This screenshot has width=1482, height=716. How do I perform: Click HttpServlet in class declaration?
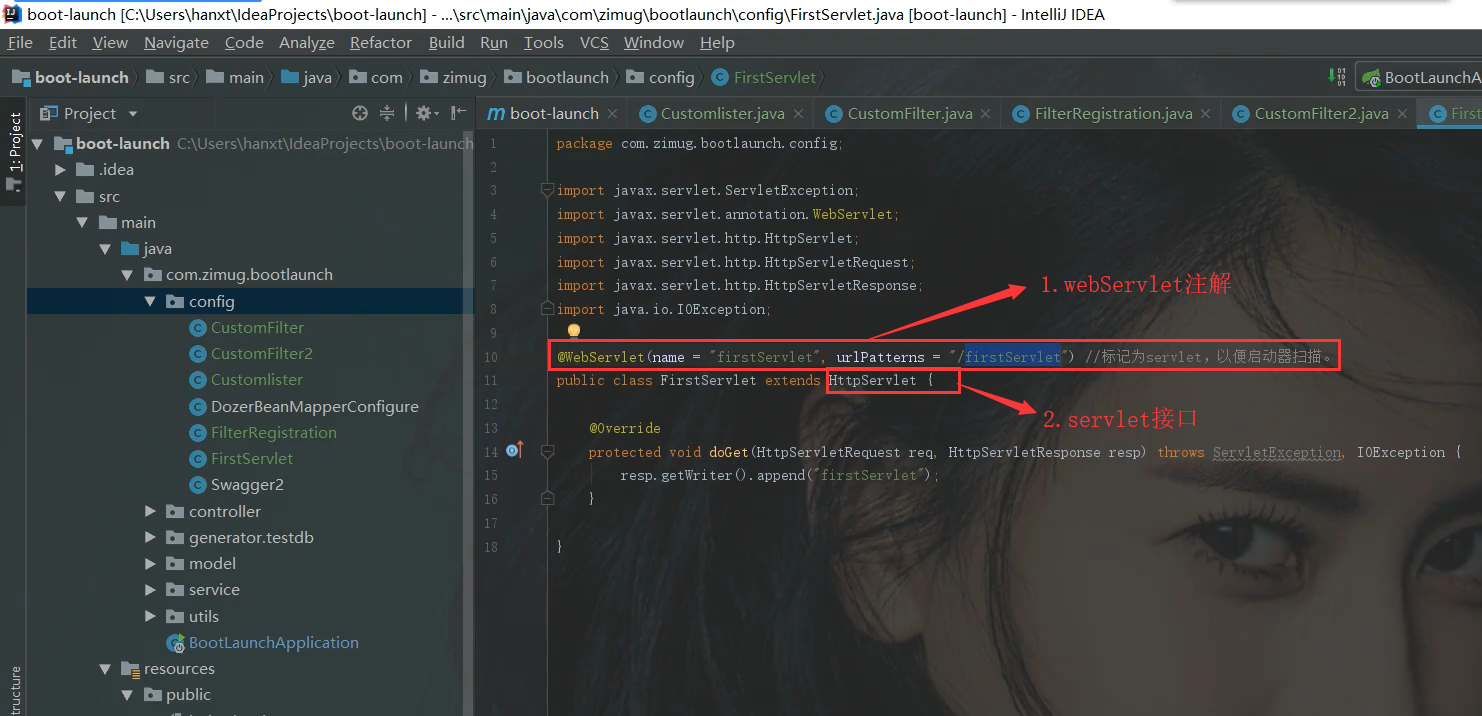coord(872,380)
